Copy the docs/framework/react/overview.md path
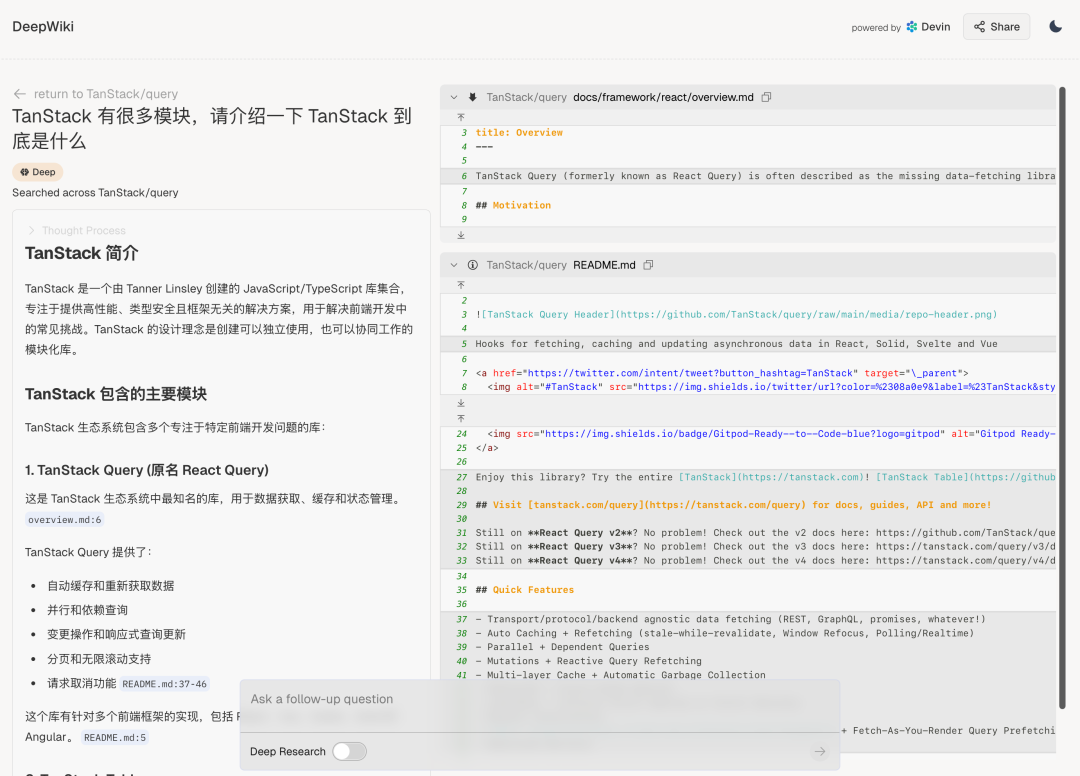The image size is (1080, 776). click(x=766, y=98)
